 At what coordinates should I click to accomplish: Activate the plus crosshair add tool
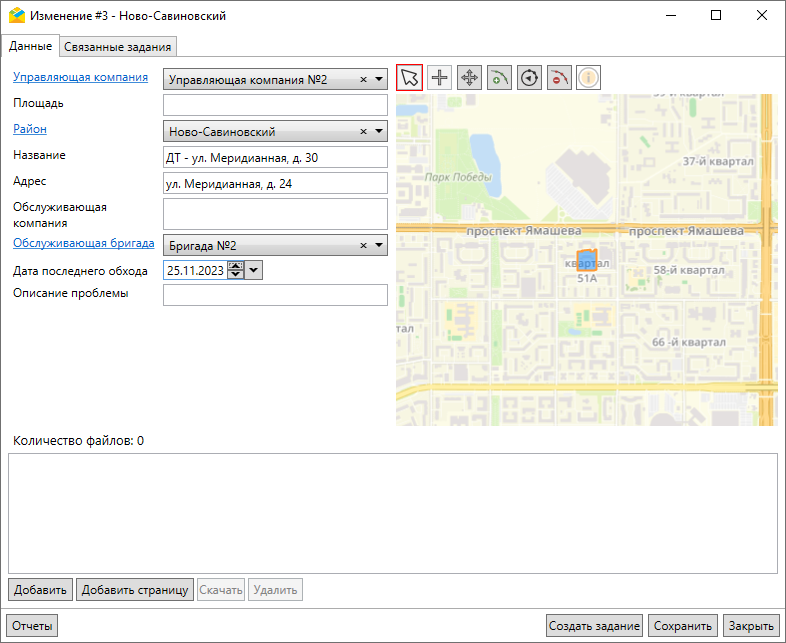coord(439,78)
